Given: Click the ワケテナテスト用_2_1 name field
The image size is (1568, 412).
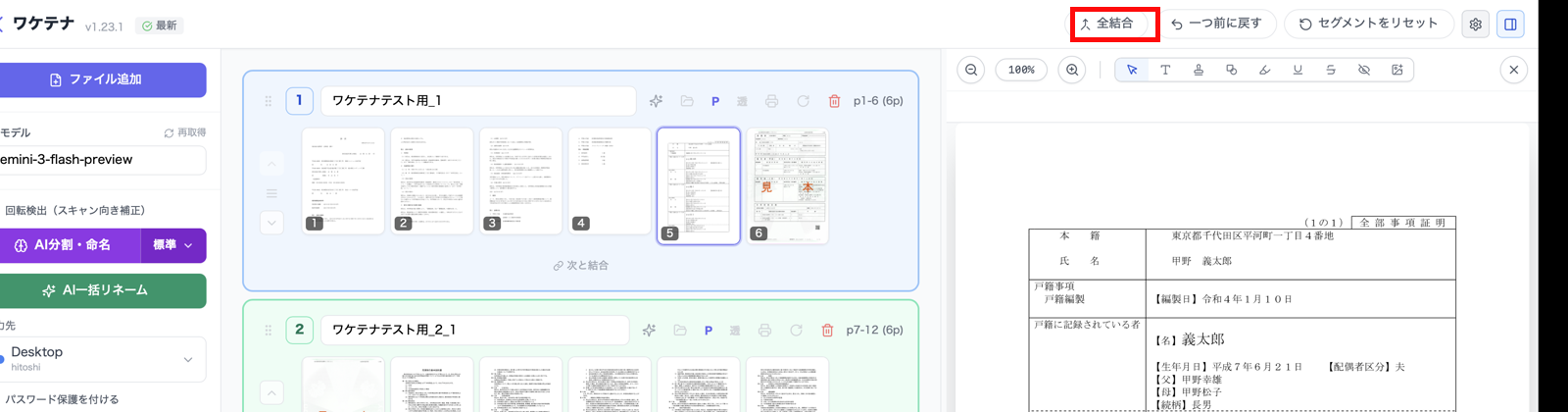Looking at the screenshot, I should click(474, 330).
